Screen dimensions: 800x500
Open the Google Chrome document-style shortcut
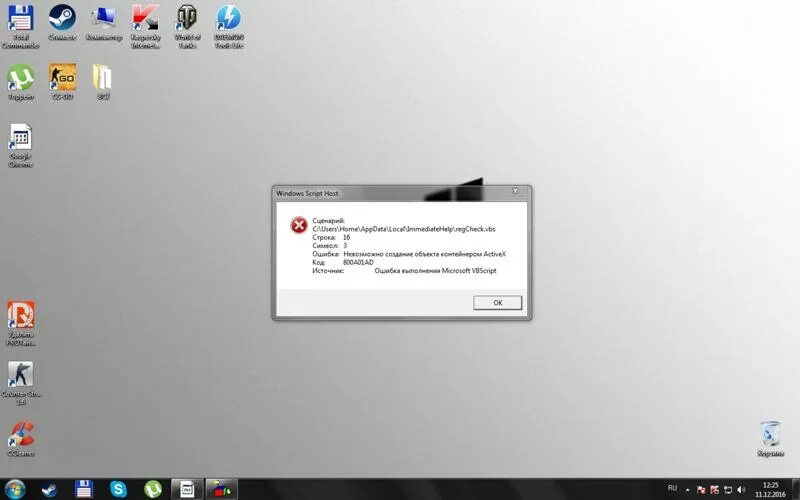click(x=20, y=145)
